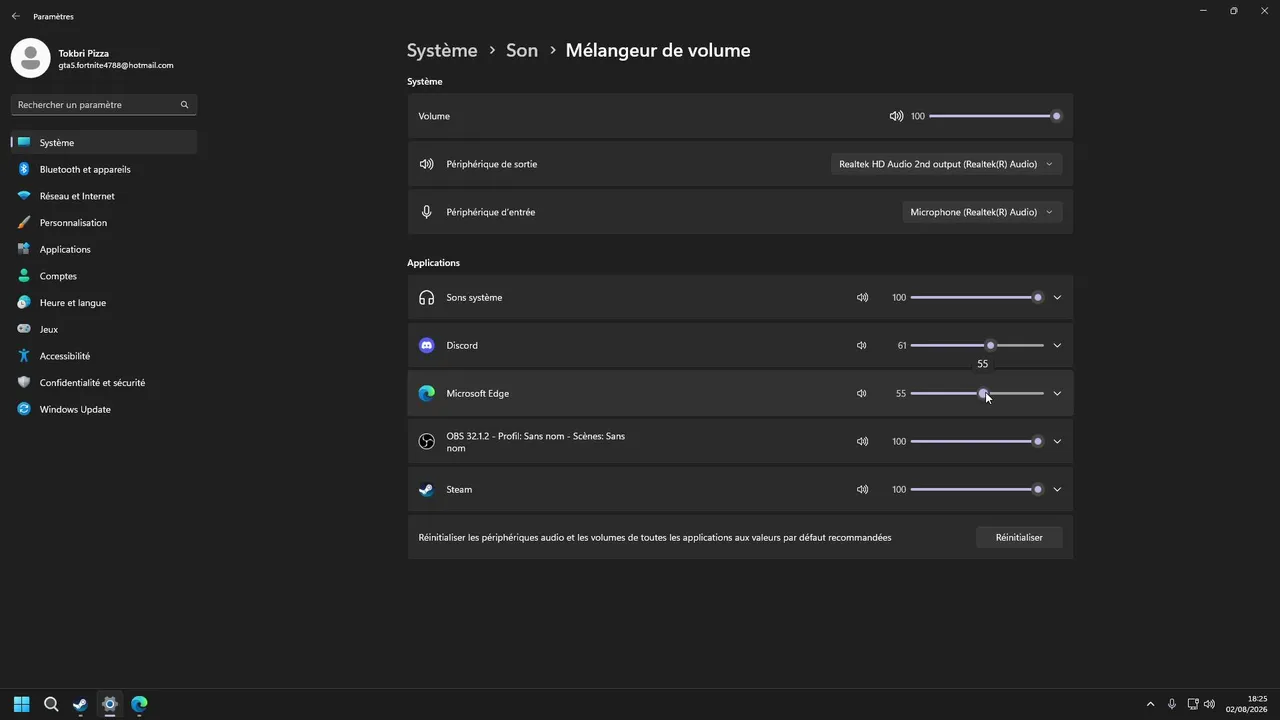Viewport: 1280px width, 720px height.
Task: Click the headphones icon for Sons système
Action: point(427,297)
